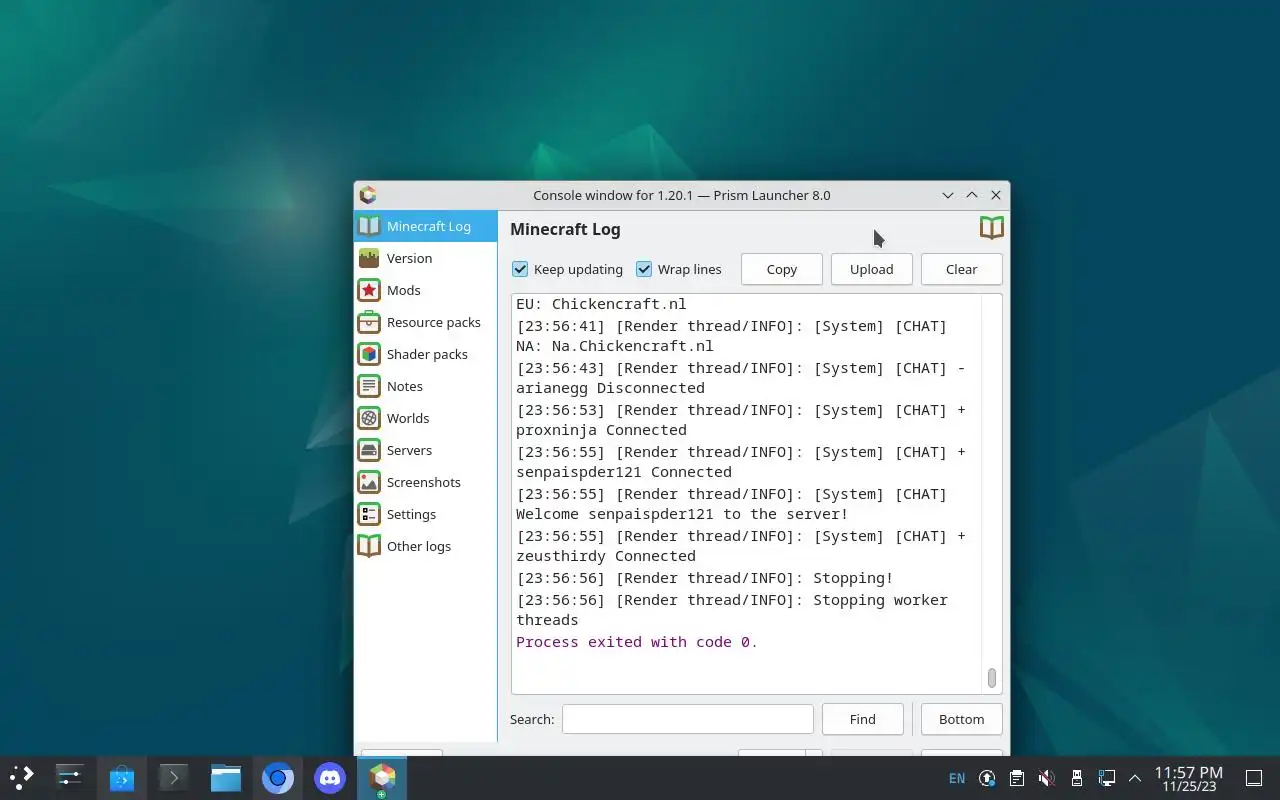This screenshot has height=800, width=1280.
Task: Open the KDE application launcher
Action: [22, 777]
